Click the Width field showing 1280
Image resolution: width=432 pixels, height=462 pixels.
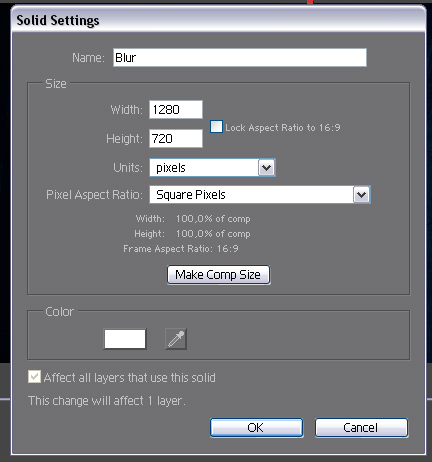point(176,109)
